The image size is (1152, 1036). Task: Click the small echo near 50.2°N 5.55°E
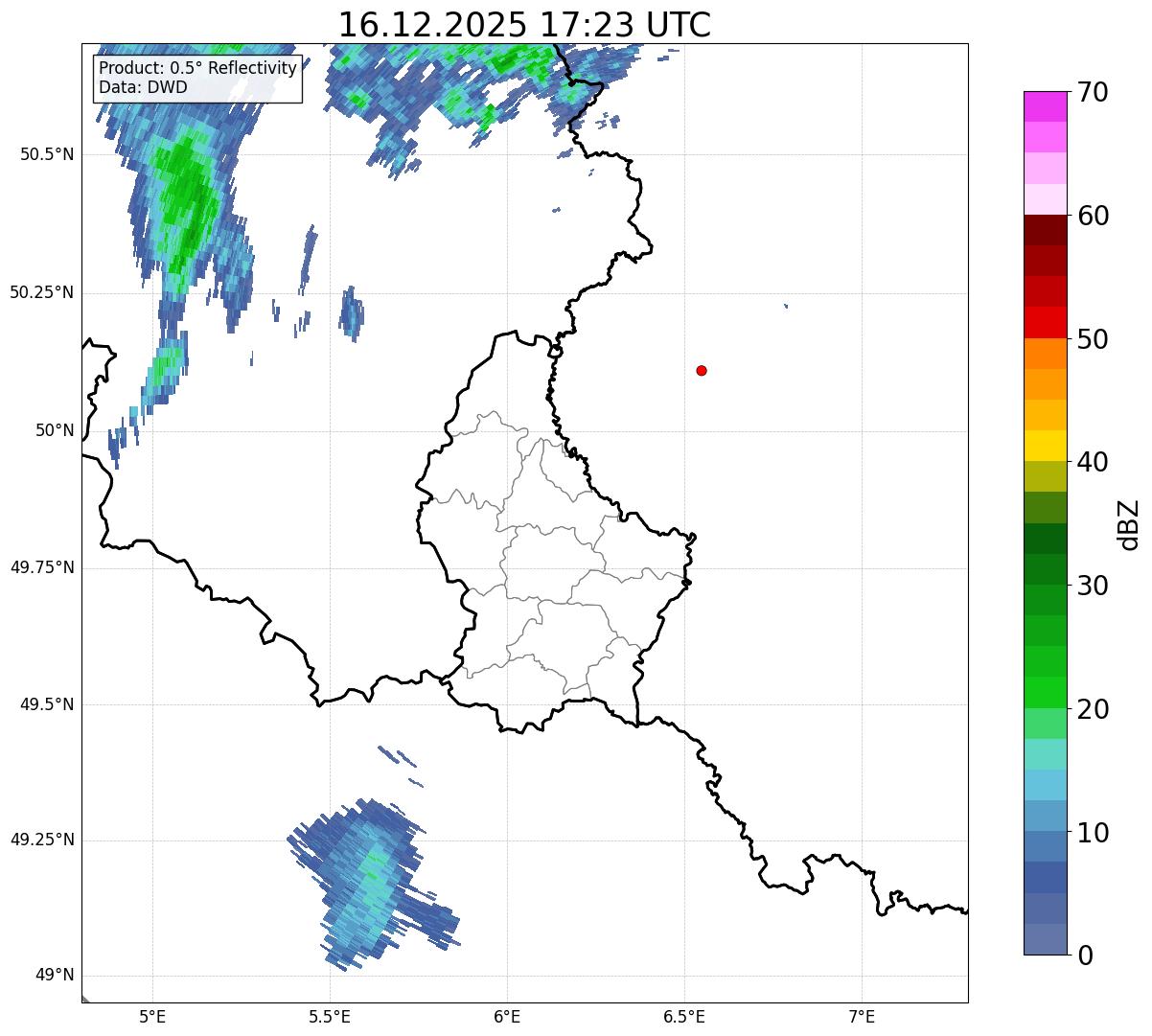352,313
